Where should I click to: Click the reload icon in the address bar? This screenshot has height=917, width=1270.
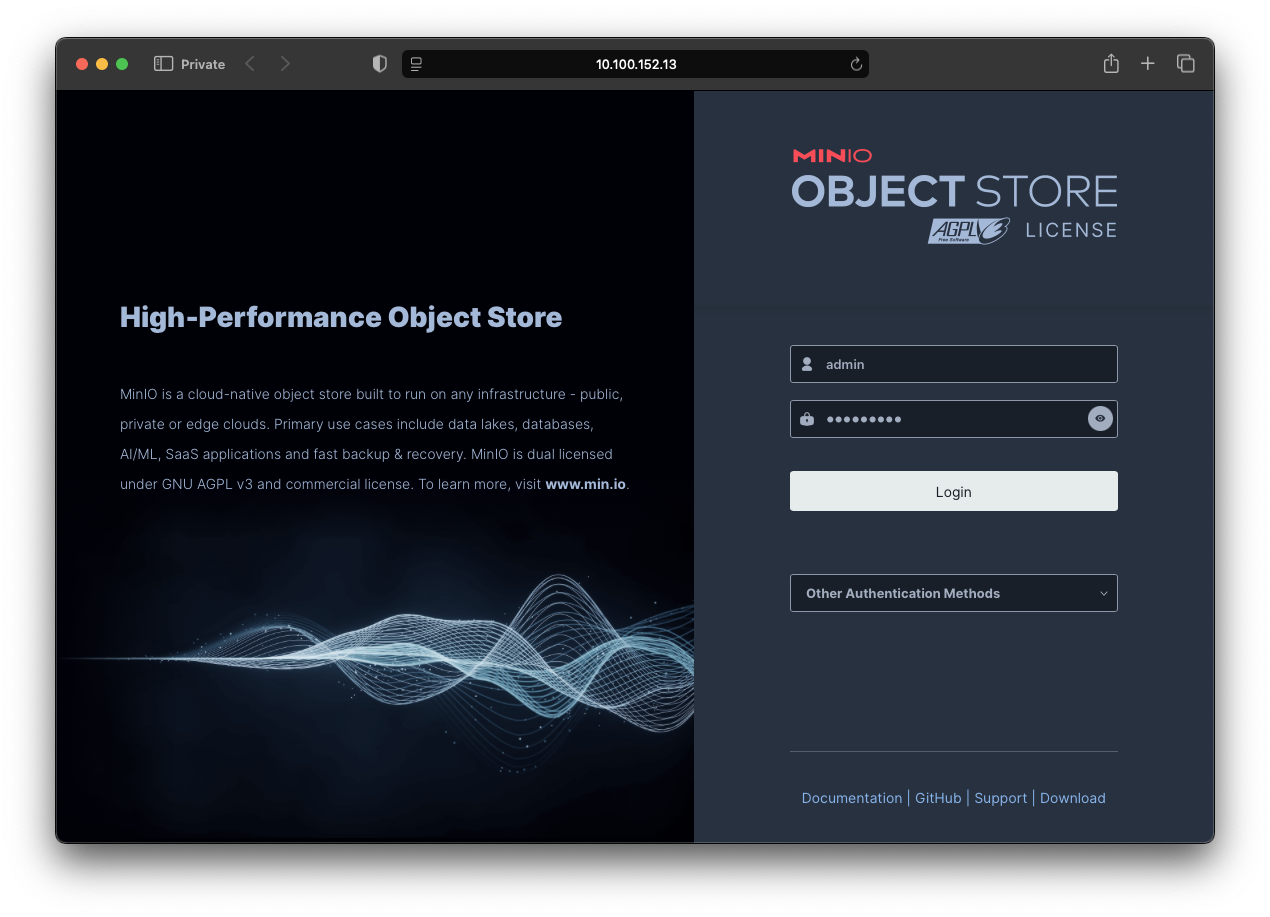(855, 63)
